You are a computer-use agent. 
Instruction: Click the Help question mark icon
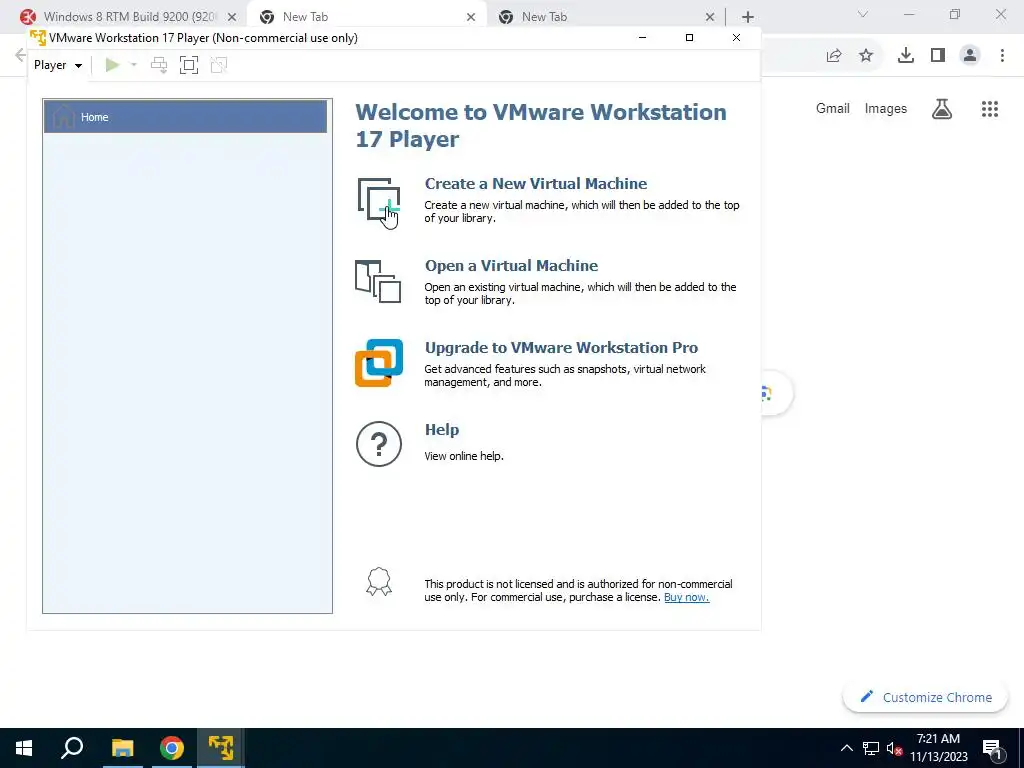click(379, 444)
